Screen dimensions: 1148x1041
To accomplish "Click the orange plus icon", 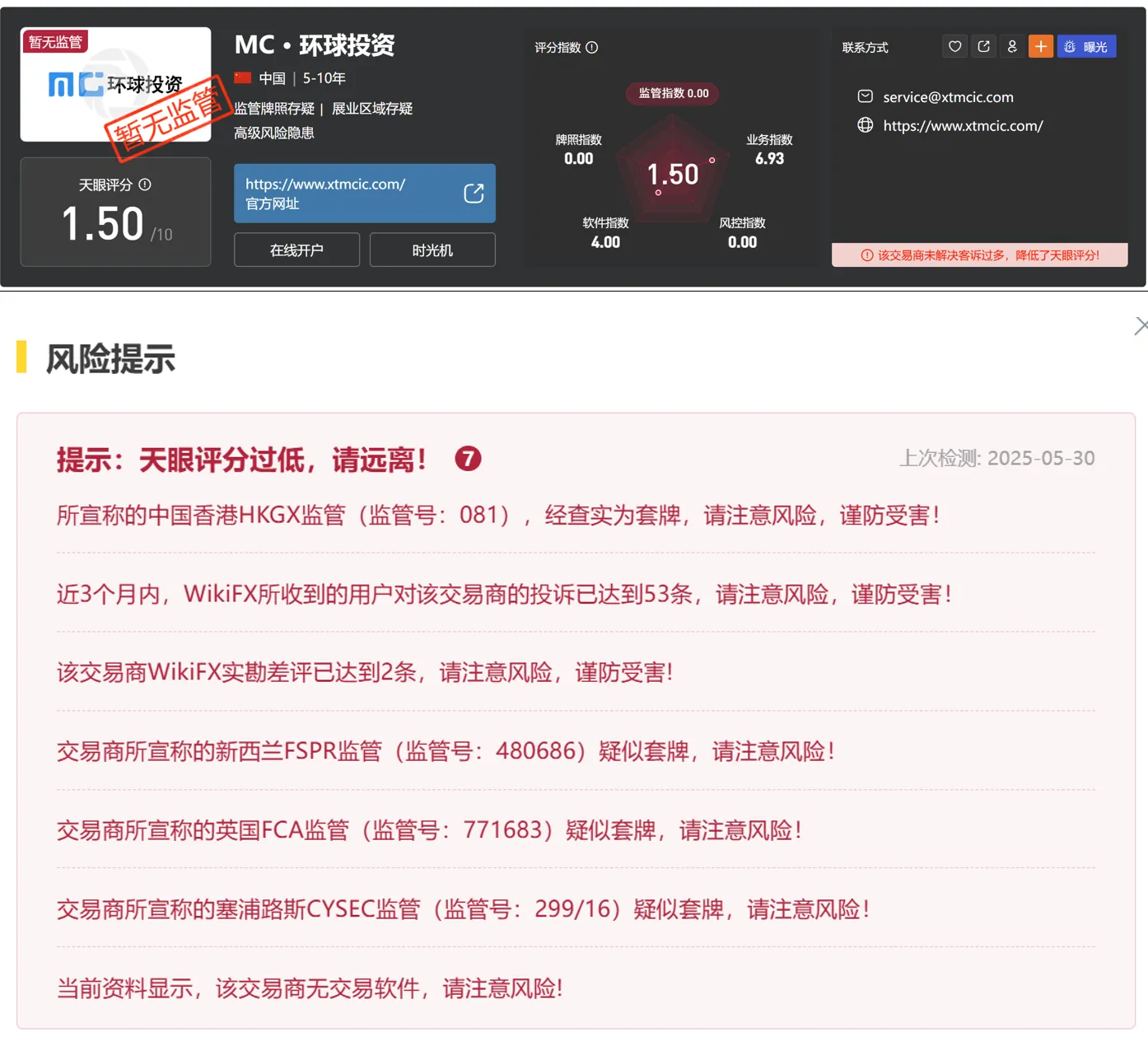I will click(x=1041, y=47).
